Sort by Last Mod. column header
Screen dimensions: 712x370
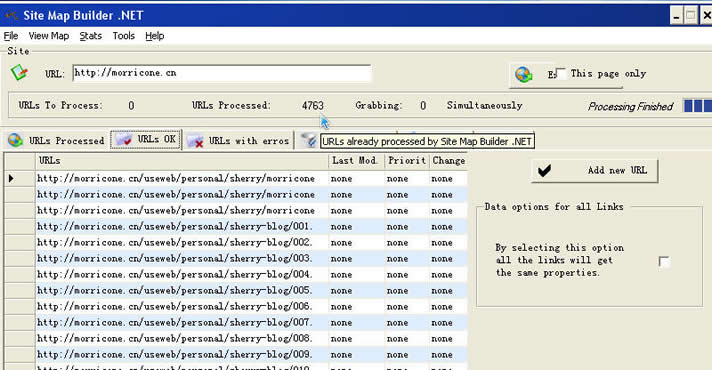tap(356, 161)
